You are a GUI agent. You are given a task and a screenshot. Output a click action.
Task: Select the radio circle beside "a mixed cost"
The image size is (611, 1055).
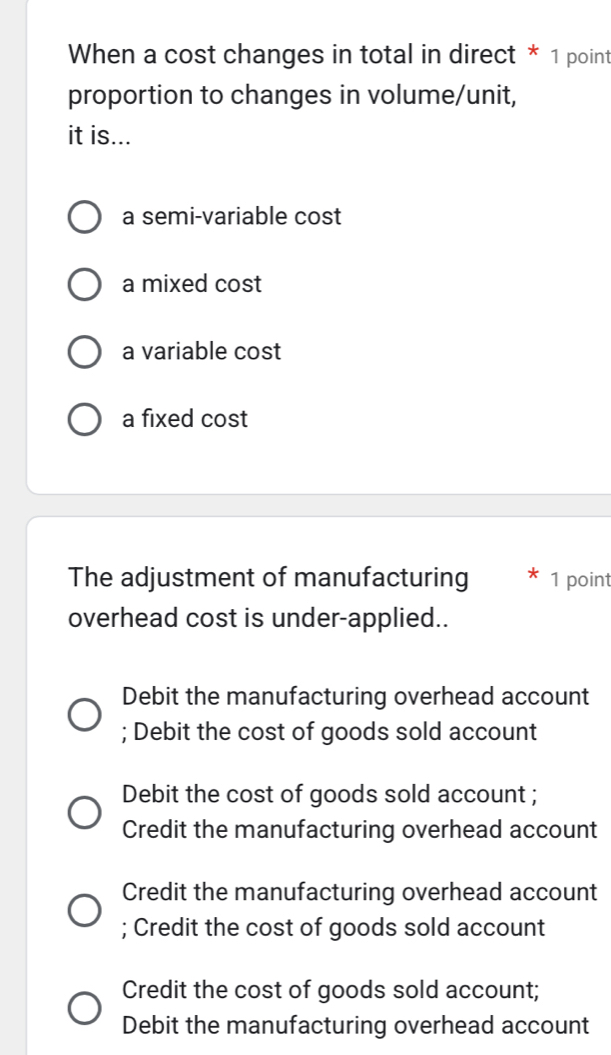point(86,283)
